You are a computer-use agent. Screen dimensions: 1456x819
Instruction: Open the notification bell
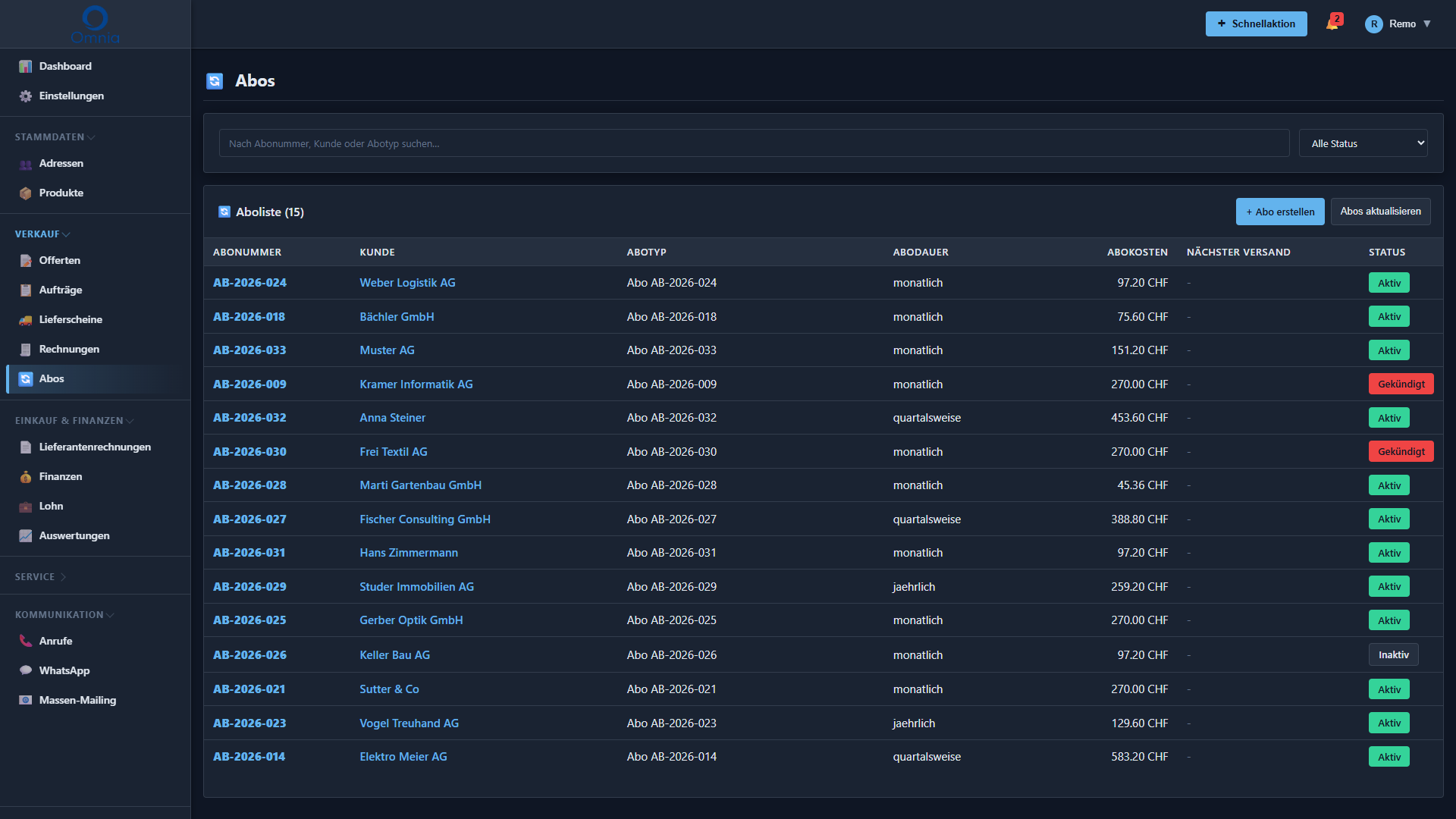coord(1332,24)
